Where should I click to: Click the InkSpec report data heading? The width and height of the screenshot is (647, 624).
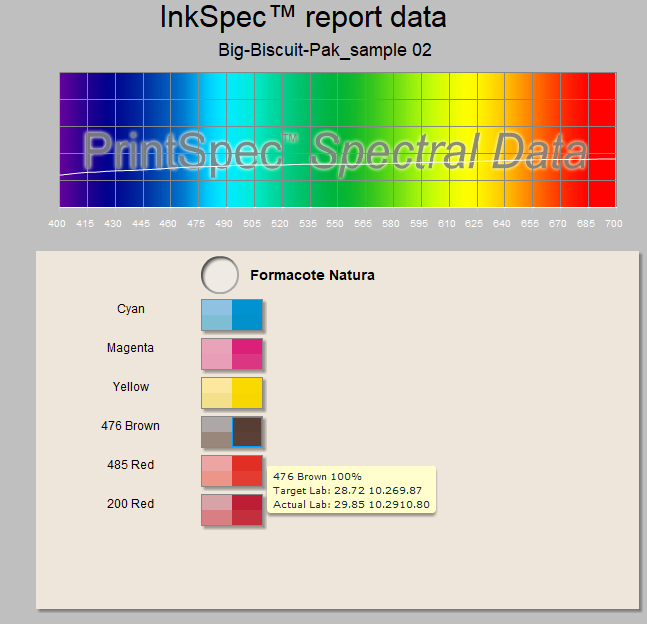303,17
